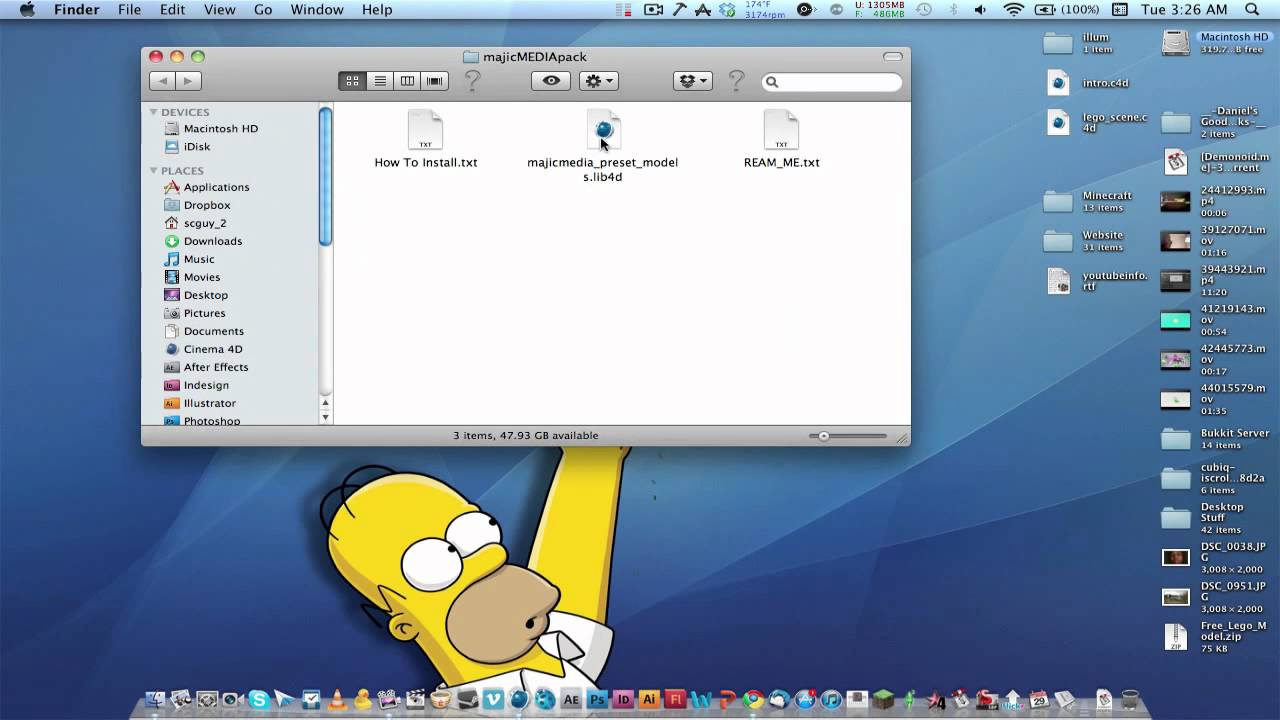The image size is (1280, 720).
Task: Click the clock showing Tue 3:26 AM
Action: click(x=1183, y=10)
